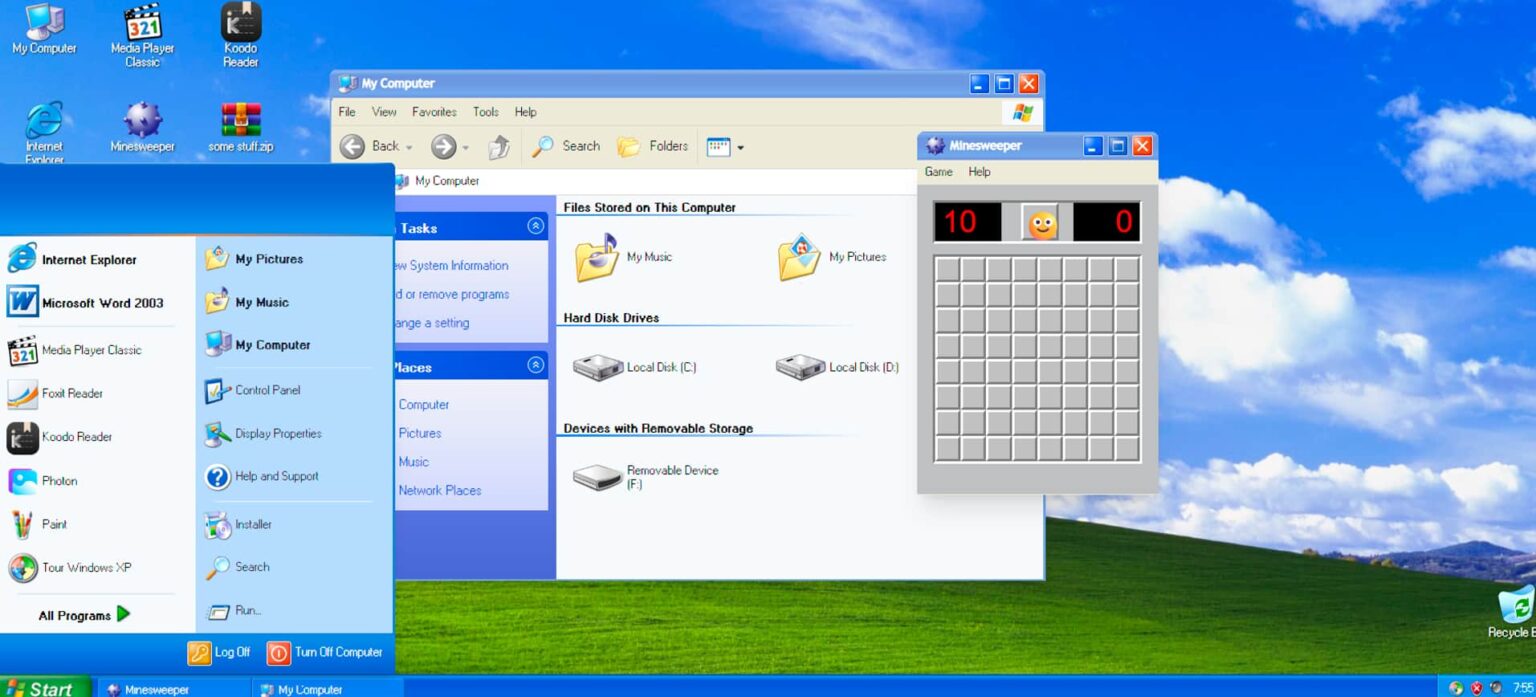Click system tray clock

(x=1524, y=688)
